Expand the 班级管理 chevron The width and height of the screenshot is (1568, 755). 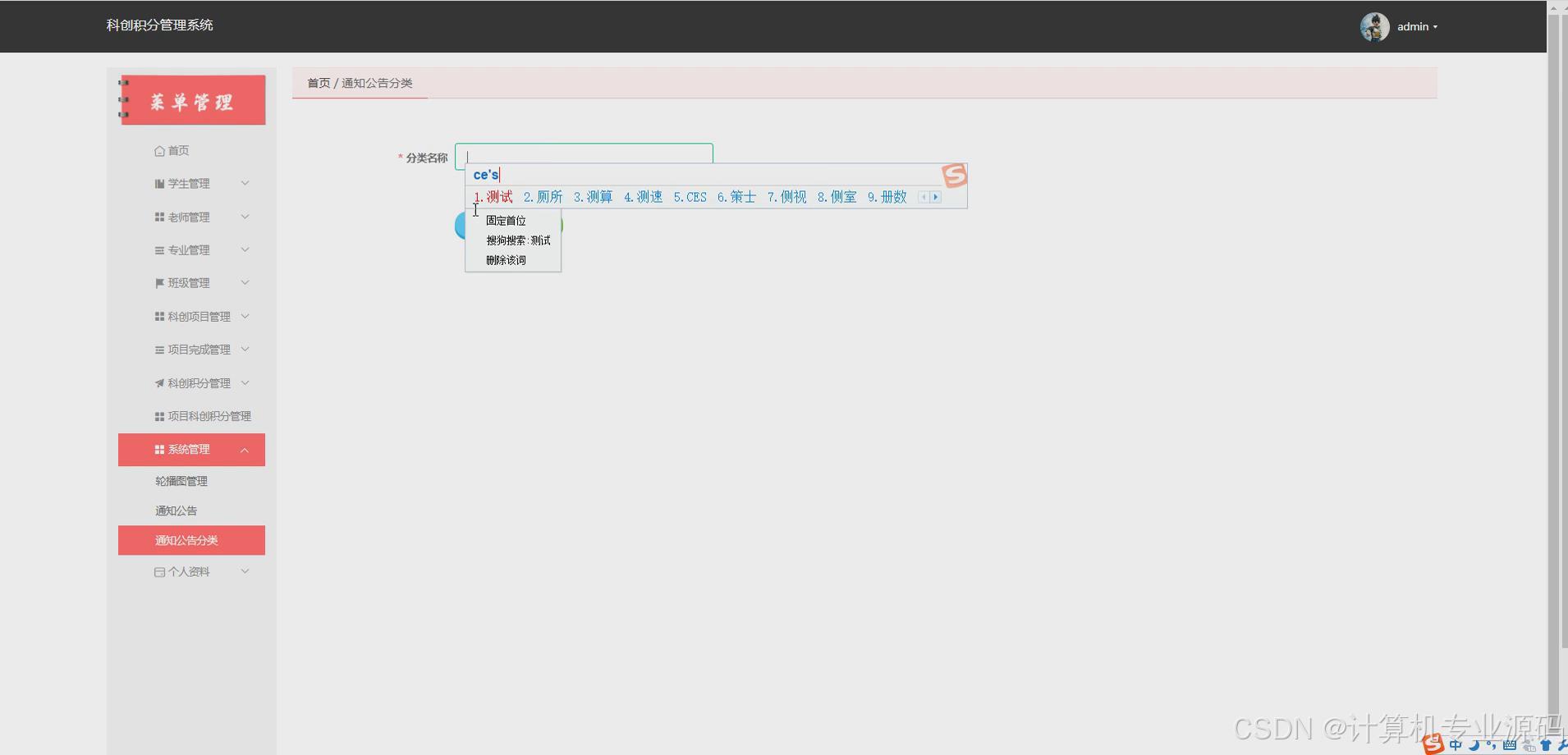[x=245, y=282]
